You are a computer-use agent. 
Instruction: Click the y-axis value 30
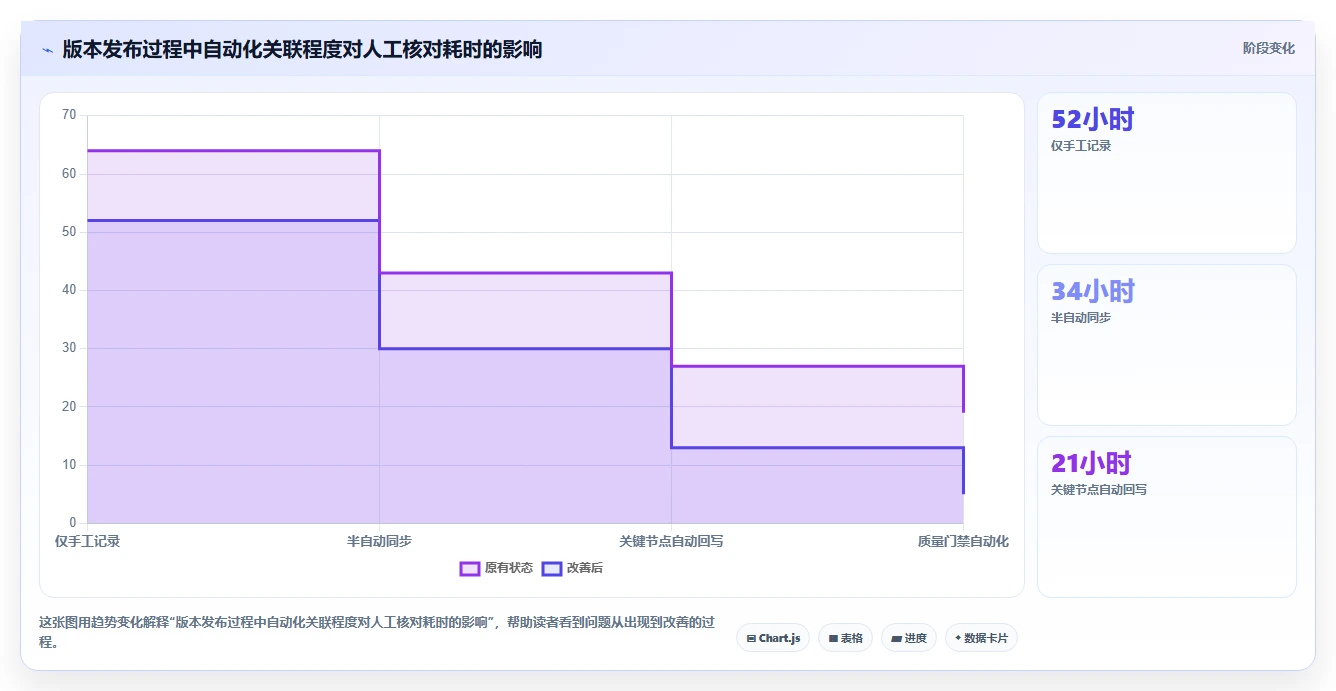click(x=69, y=348)
